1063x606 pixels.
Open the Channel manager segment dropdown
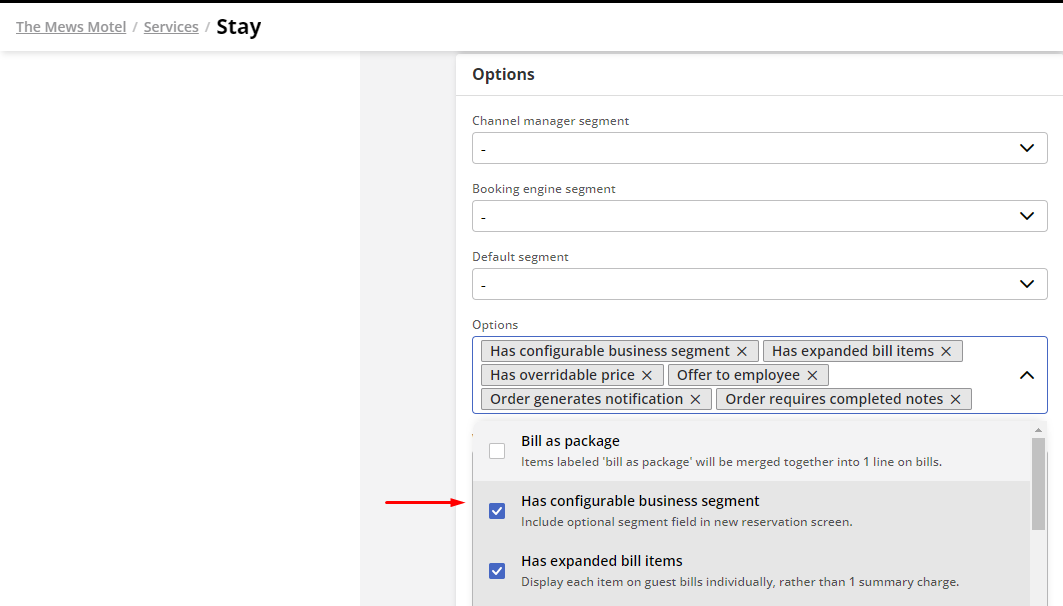tap(759, 147)
